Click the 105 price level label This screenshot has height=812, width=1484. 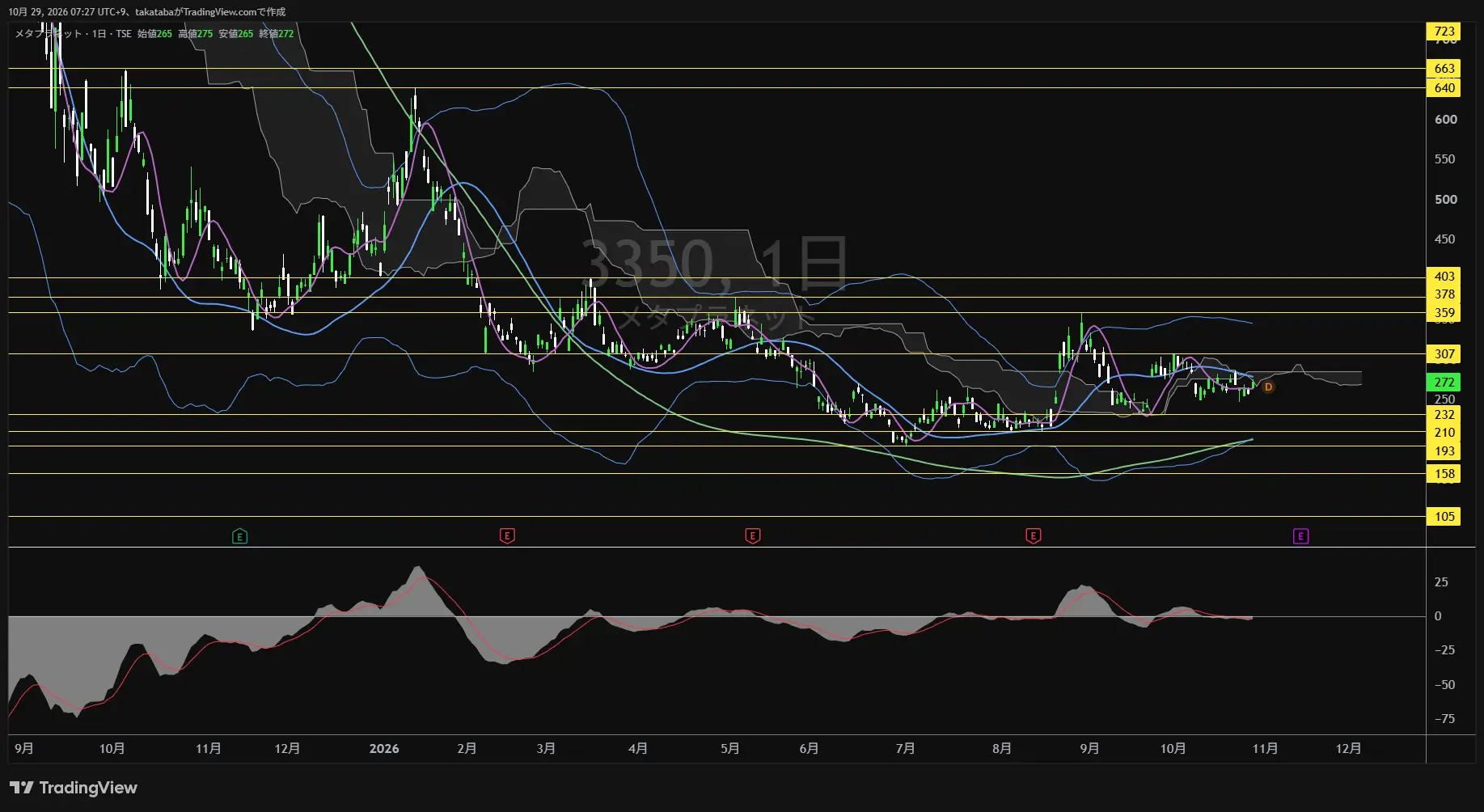pyautogui.click(x=1444, y=517)
